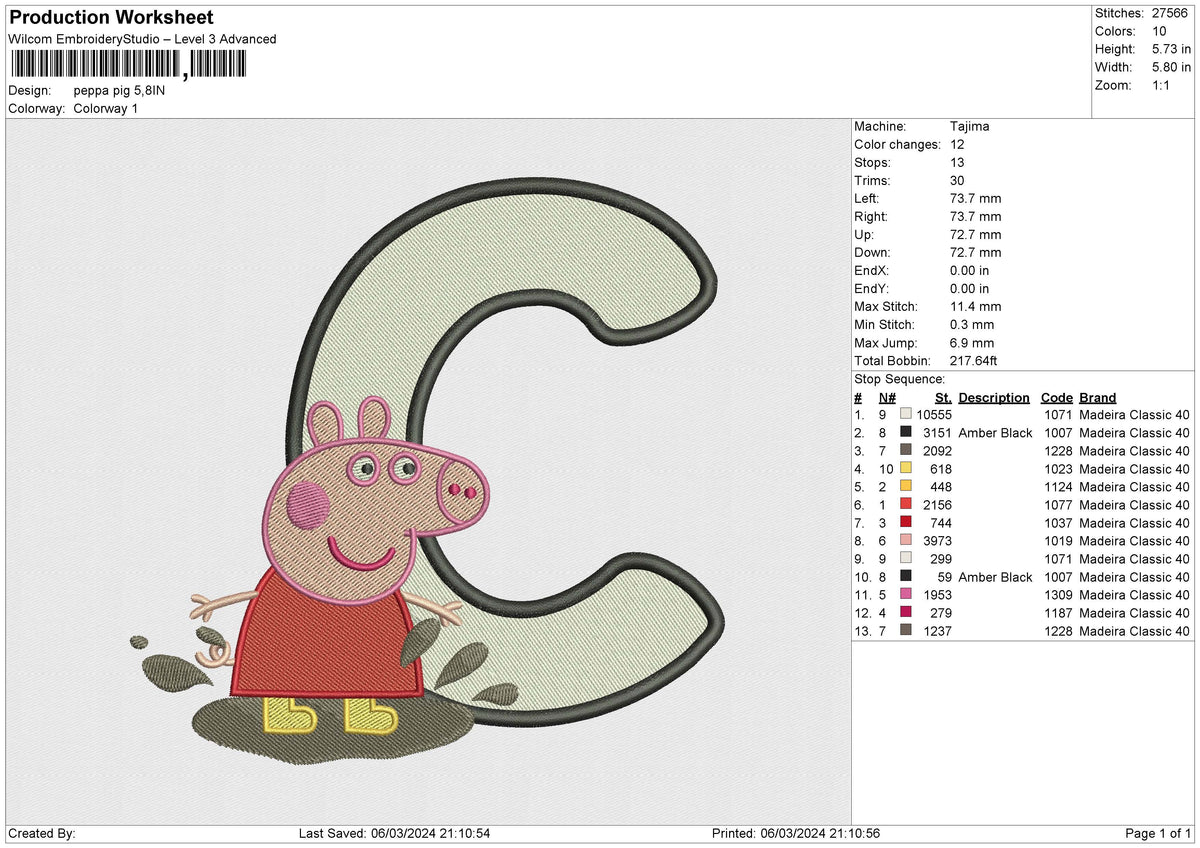Click the Machine value Tajima
1200x848 pixels.
pos(970,127)
